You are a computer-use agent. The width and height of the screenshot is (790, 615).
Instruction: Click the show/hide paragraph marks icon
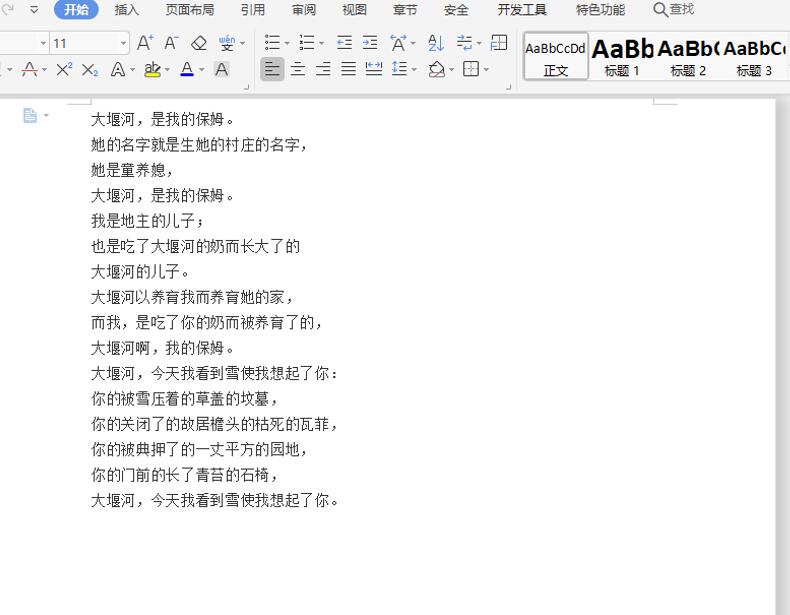coord(465,43)
